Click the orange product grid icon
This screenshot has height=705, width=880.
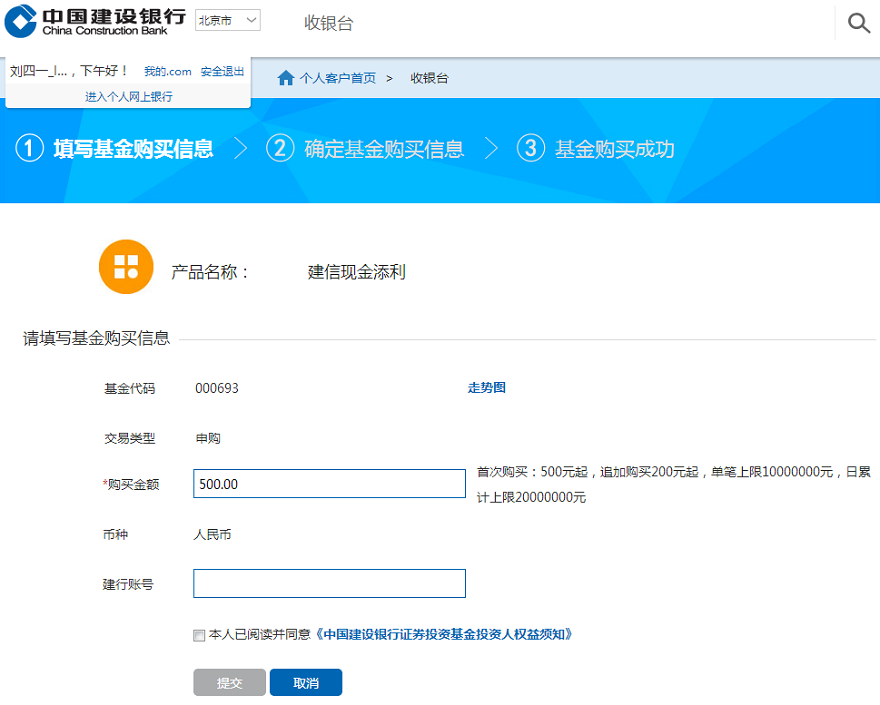pos(126,267)
